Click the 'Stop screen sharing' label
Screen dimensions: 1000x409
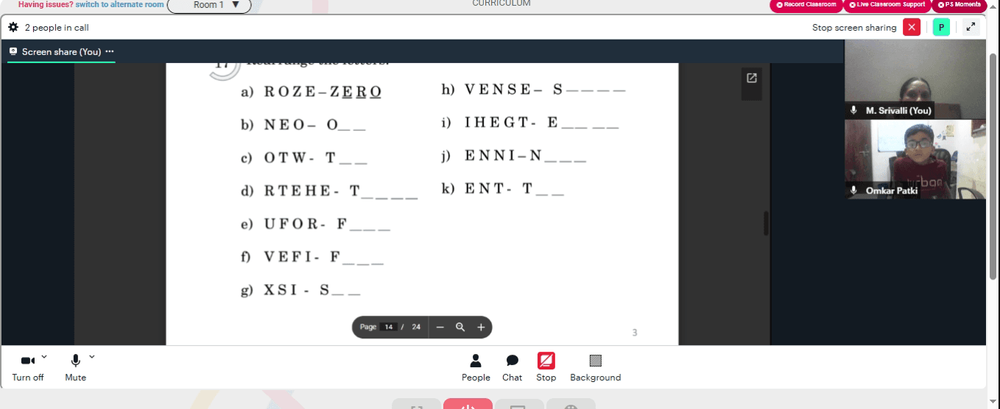point(854,27)
